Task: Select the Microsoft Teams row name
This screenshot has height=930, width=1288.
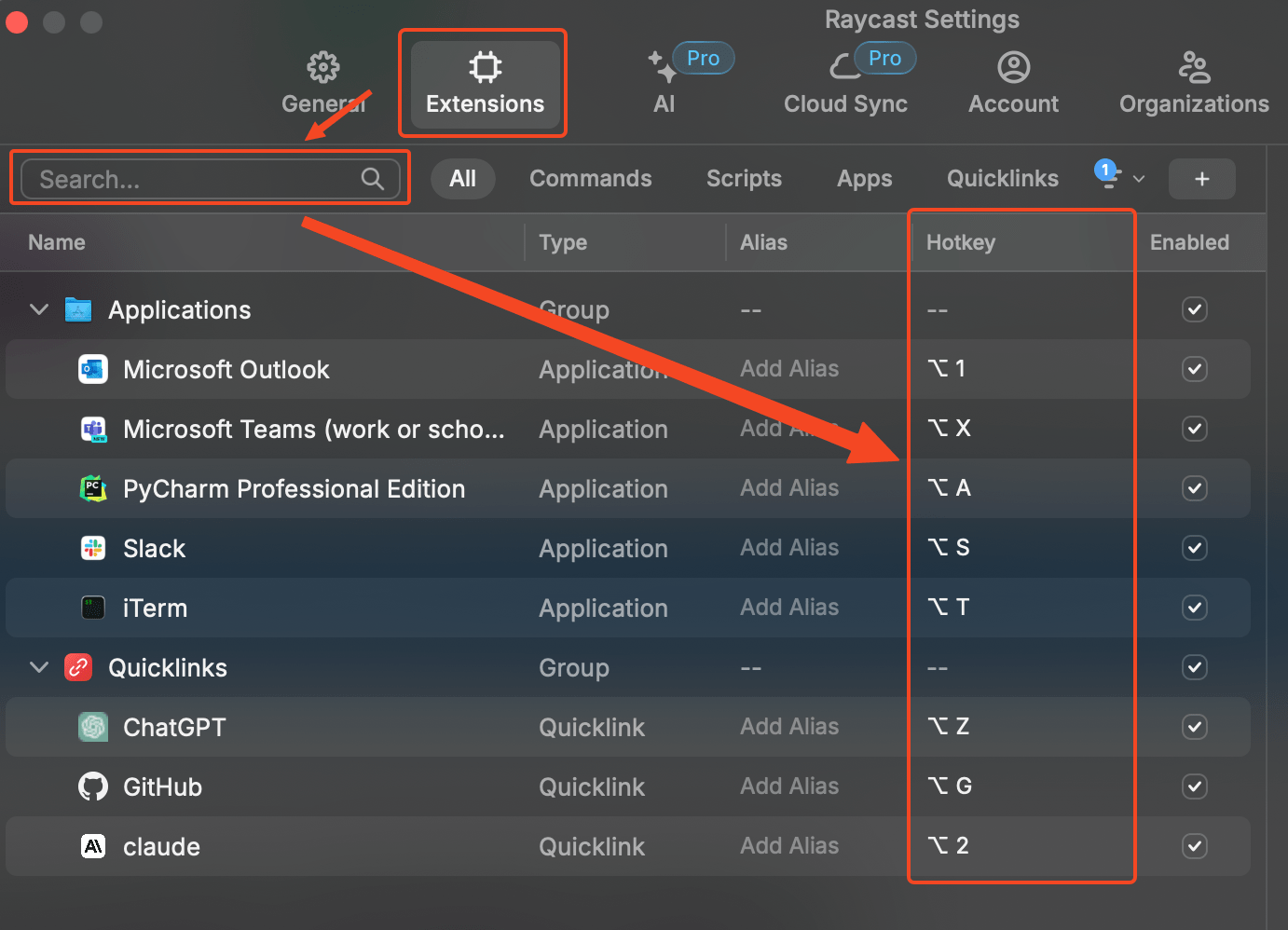Action: [x=314, y=429]
